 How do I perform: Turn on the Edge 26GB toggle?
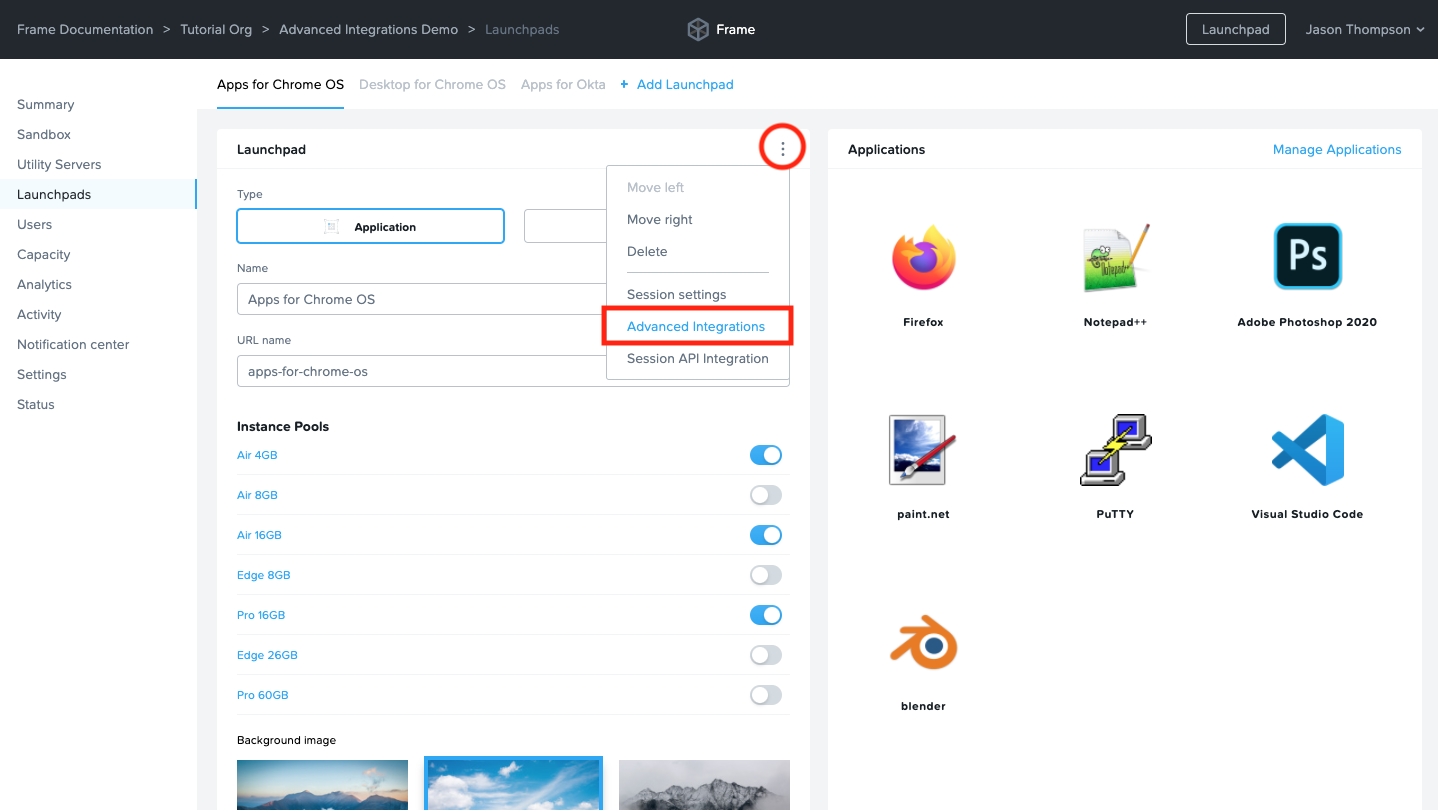pyautogui.click(x=765, y=655)
